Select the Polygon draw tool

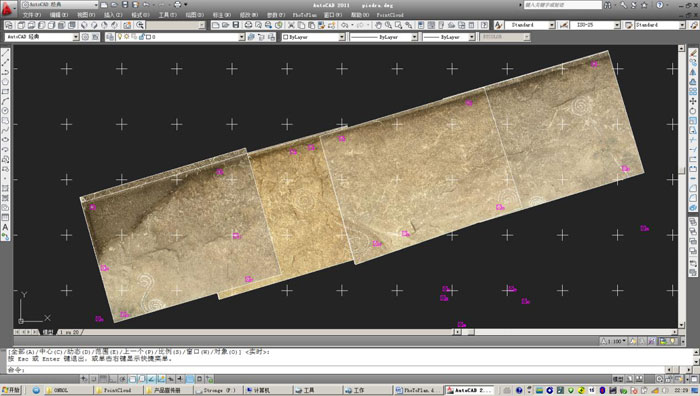tap(5, 82)
